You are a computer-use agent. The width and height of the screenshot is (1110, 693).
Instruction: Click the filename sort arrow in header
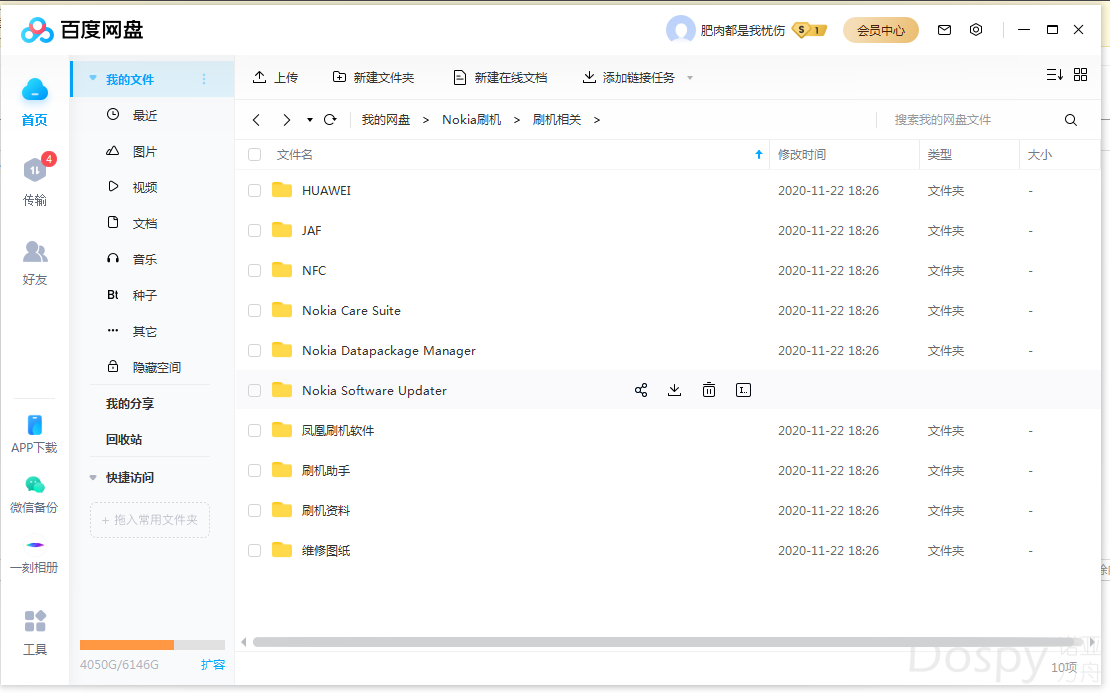coord(758,154)
